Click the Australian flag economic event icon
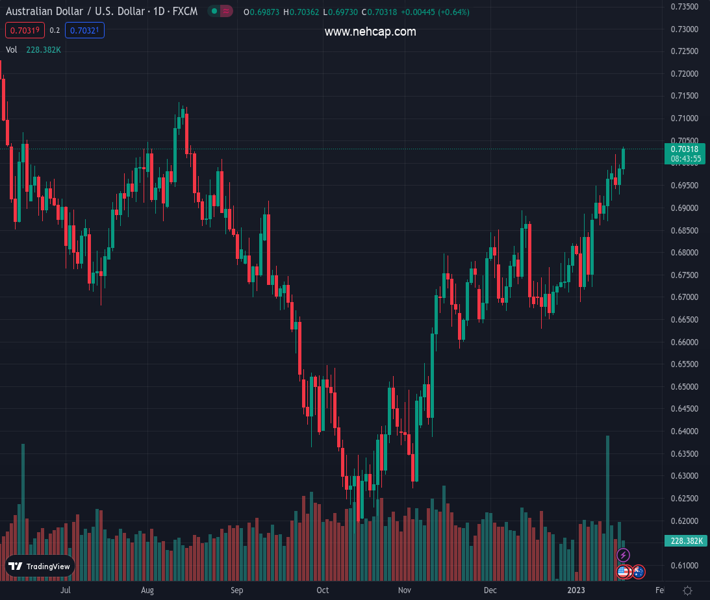Image resolution: width=710 pixels, height=600 pixels. 638,572
